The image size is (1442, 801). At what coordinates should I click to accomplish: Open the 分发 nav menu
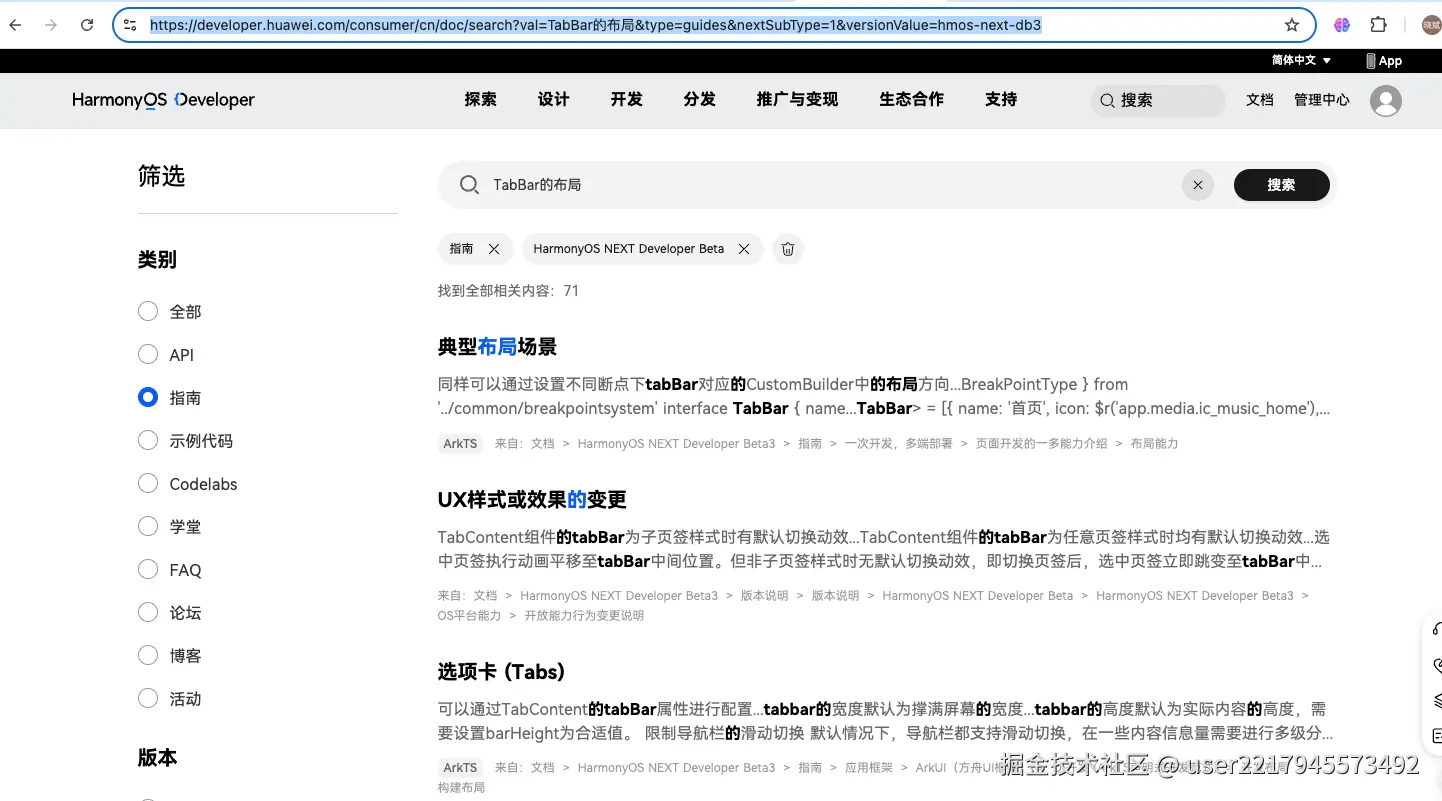click(699, 100)
